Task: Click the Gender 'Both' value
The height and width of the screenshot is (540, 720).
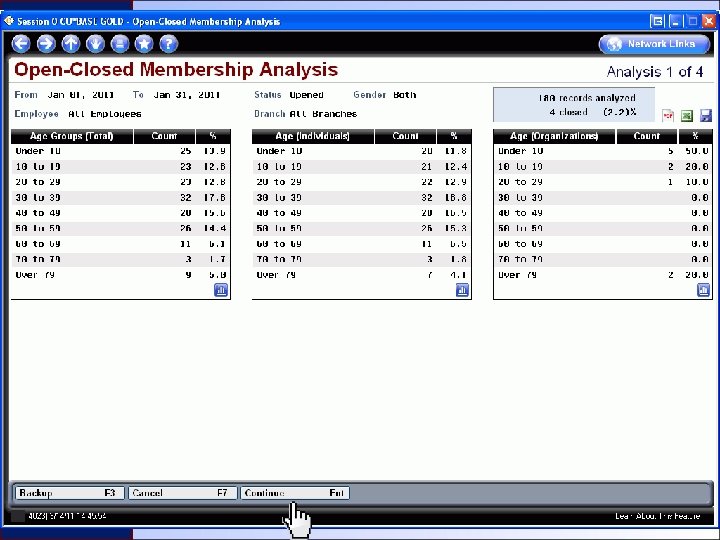Action: click(405, 95)
